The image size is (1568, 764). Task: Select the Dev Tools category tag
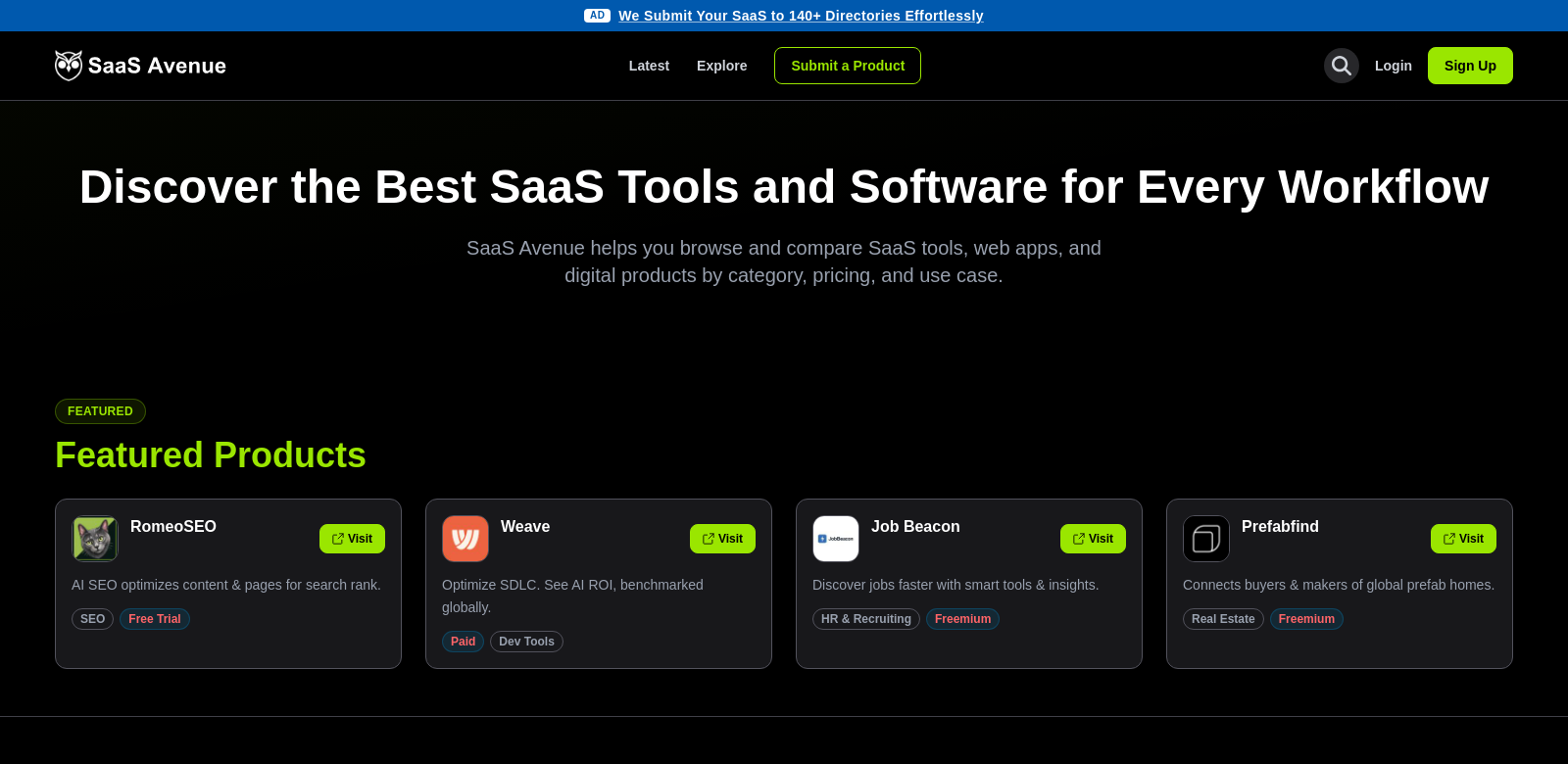526,642
